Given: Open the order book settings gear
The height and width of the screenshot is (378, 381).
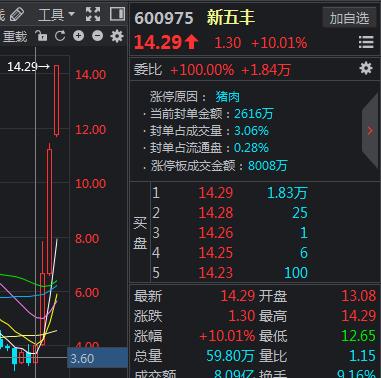Looking at the screenshot, I should point(366,68).
